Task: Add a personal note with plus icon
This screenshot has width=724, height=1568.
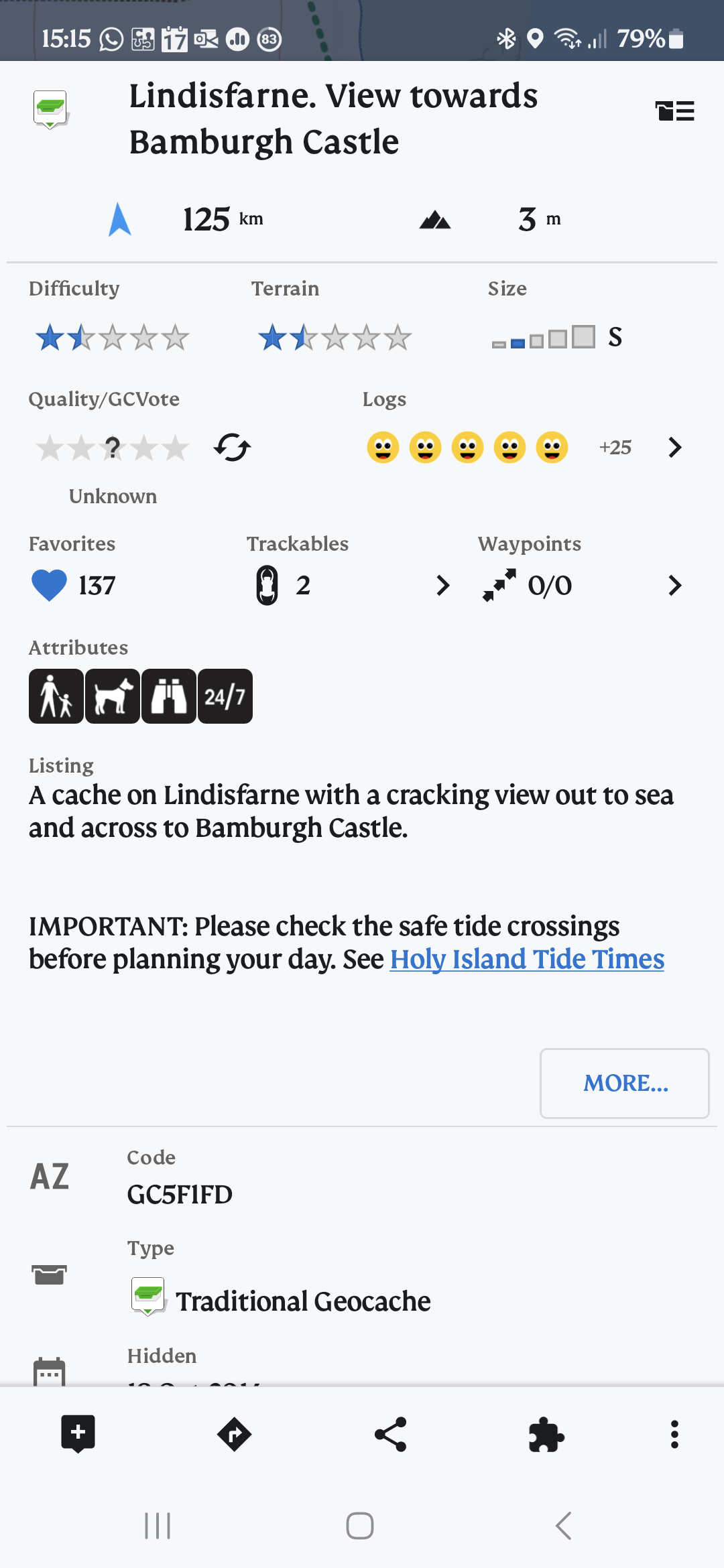Action: point(78,1434)
